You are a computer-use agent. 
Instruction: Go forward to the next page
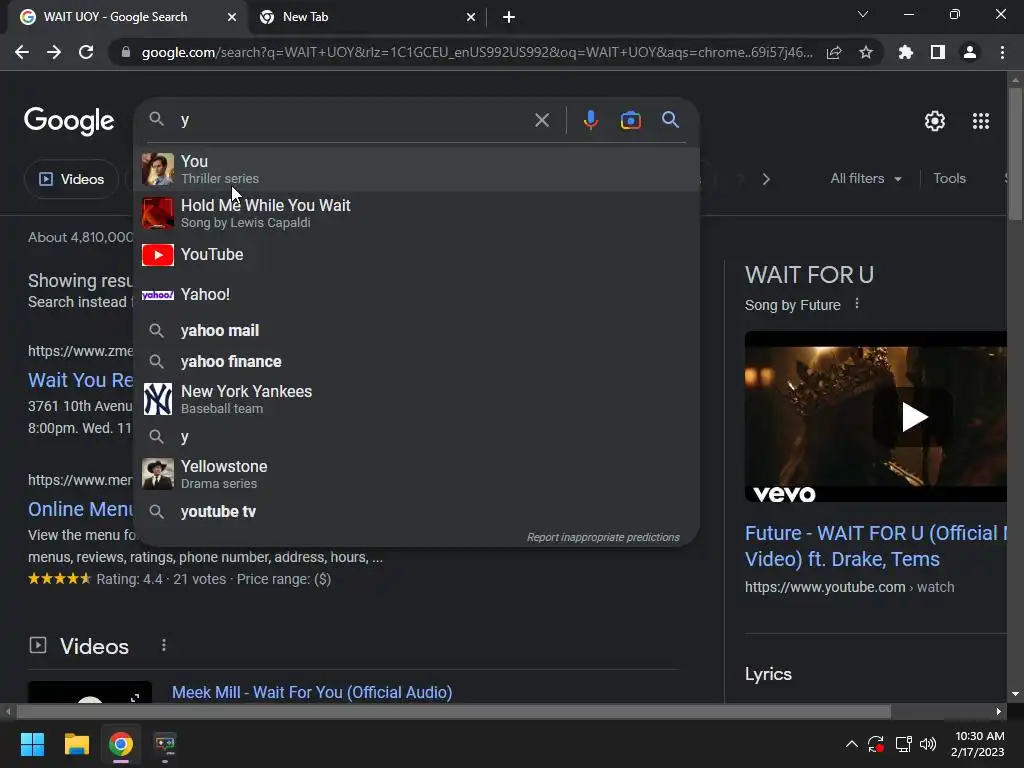click(54, 52)
